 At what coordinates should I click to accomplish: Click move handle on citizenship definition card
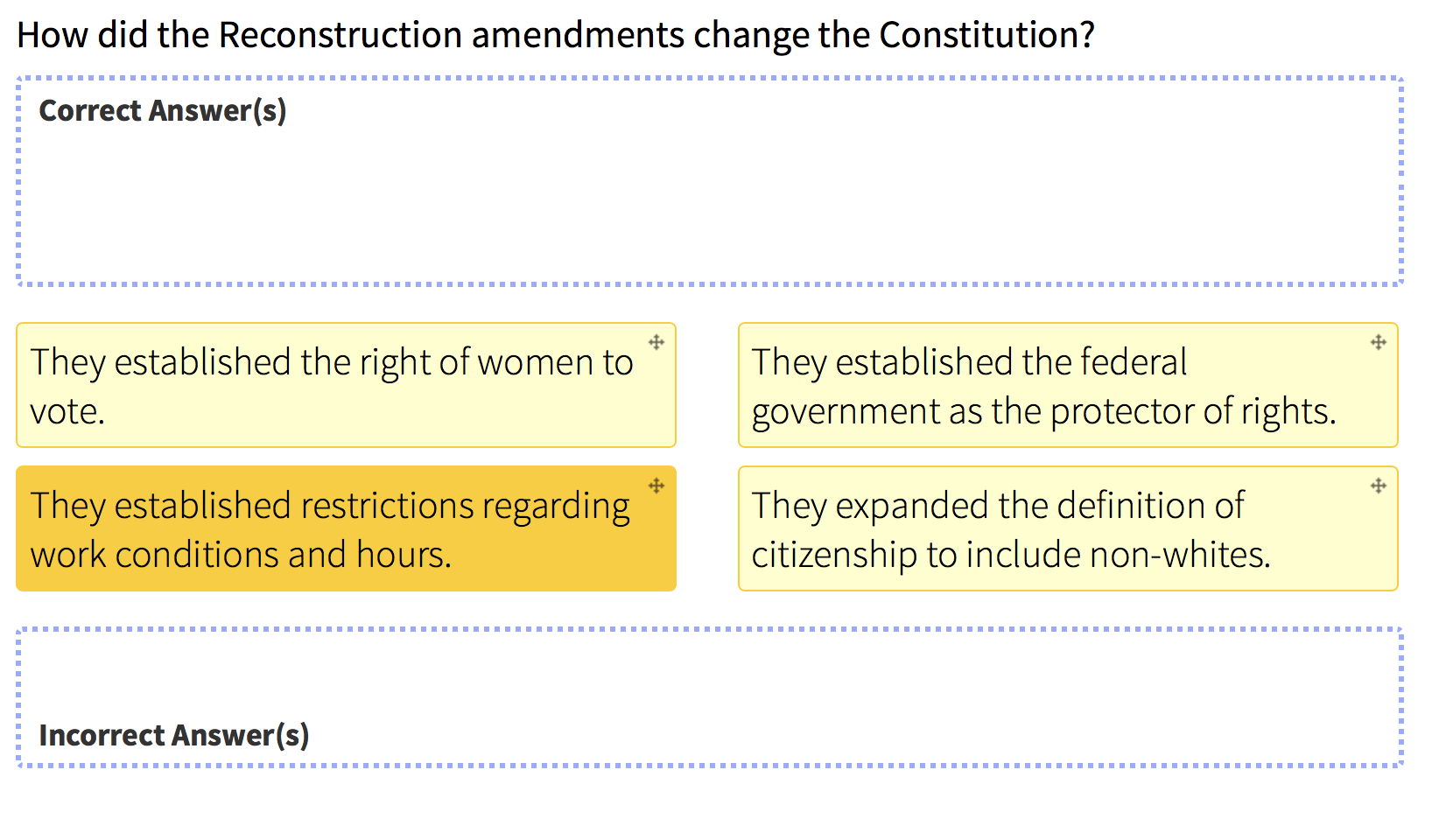1379,486
